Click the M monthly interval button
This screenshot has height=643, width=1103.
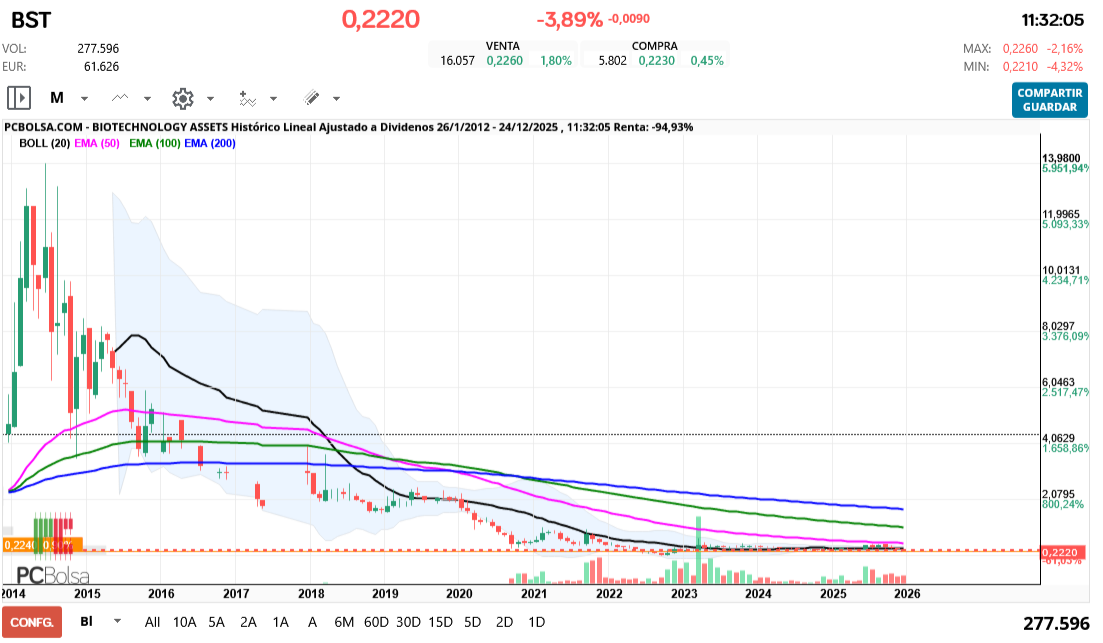click(x=57, y=98)
